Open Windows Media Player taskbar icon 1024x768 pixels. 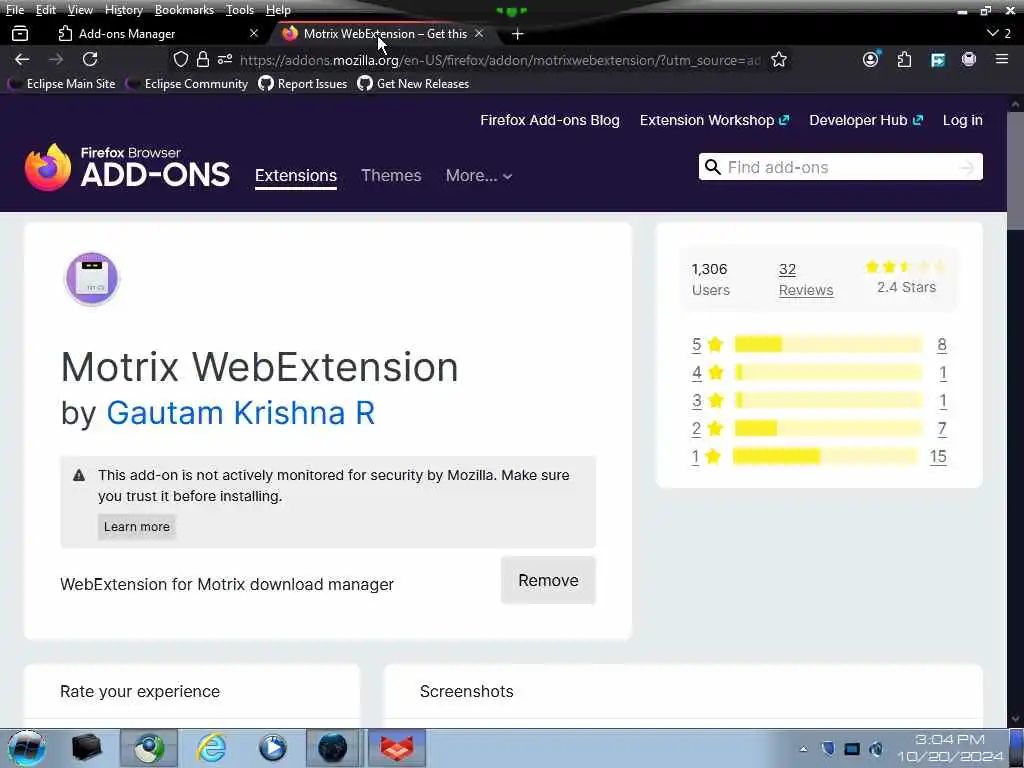coord(273,748)
